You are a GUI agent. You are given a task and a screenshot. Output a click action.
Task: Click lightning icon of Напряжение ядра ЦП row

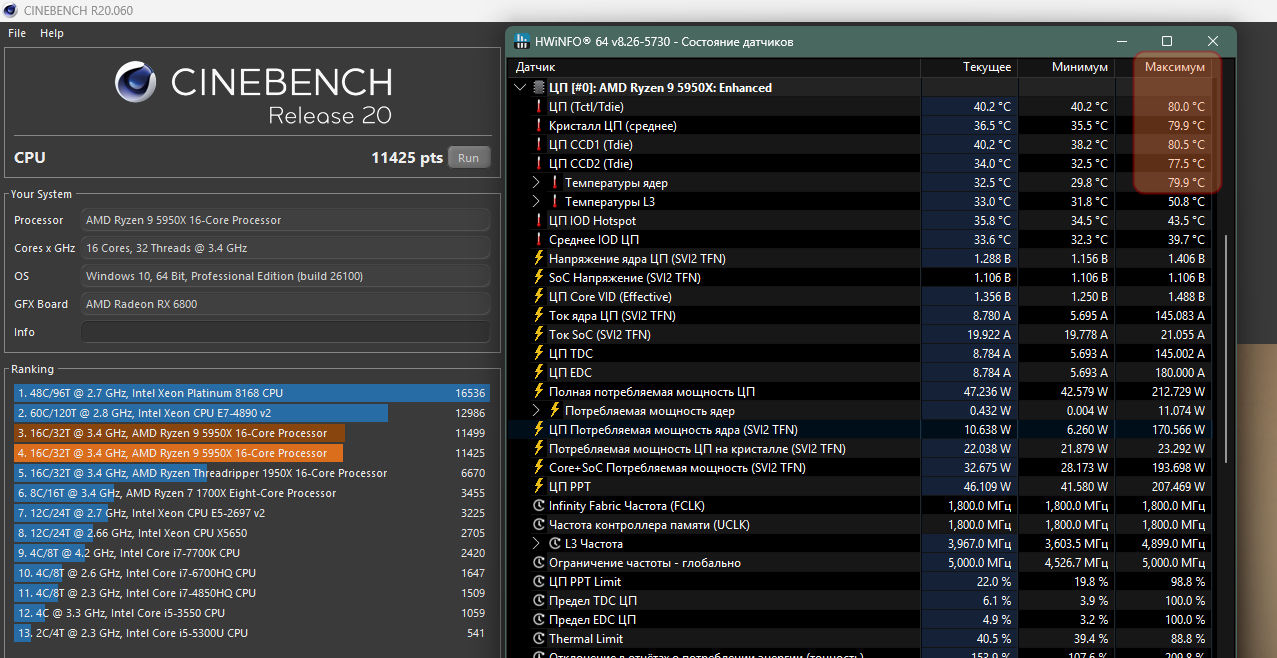(539, 259)
